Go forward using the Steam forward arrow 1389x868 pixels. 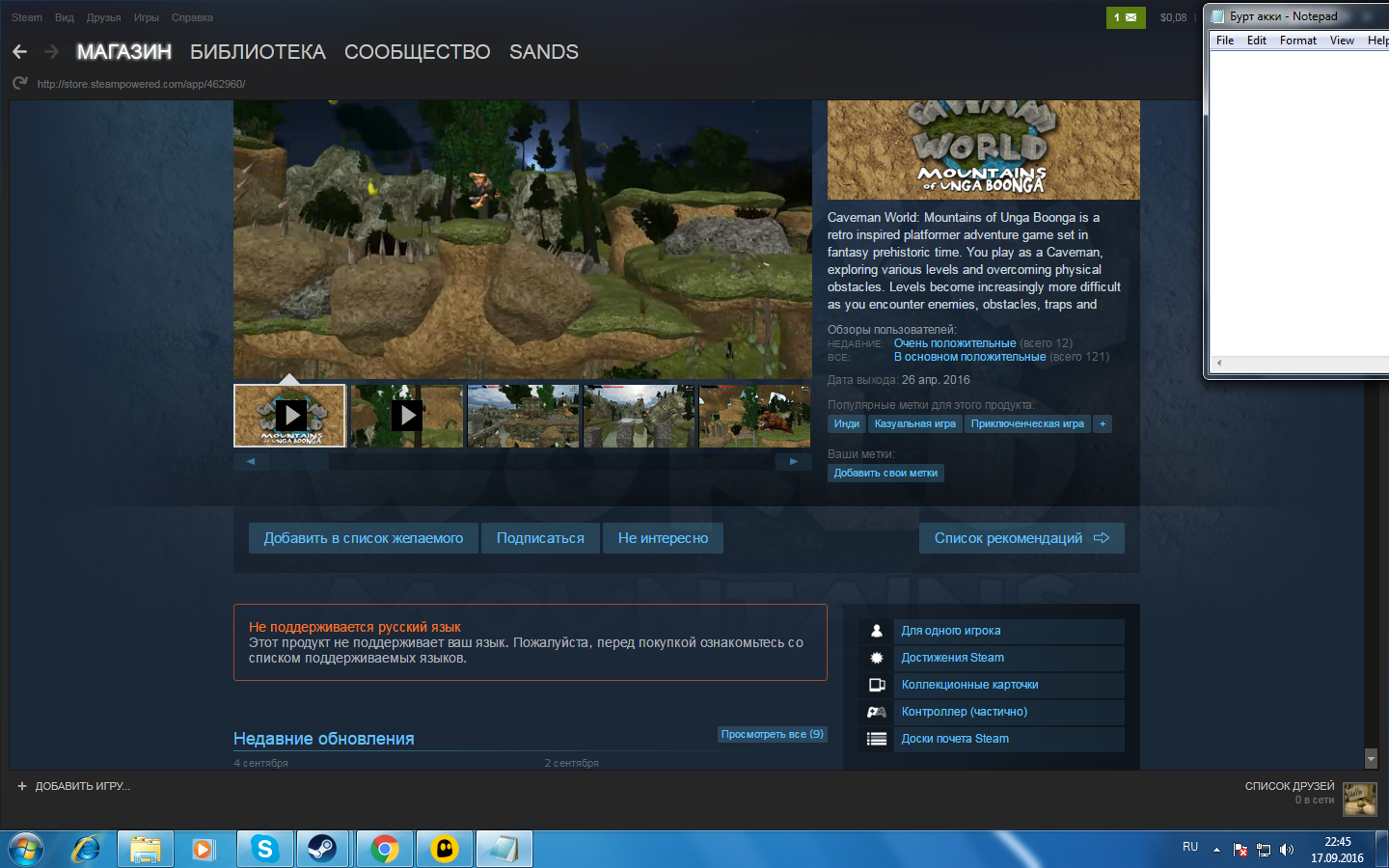[52, 52]
